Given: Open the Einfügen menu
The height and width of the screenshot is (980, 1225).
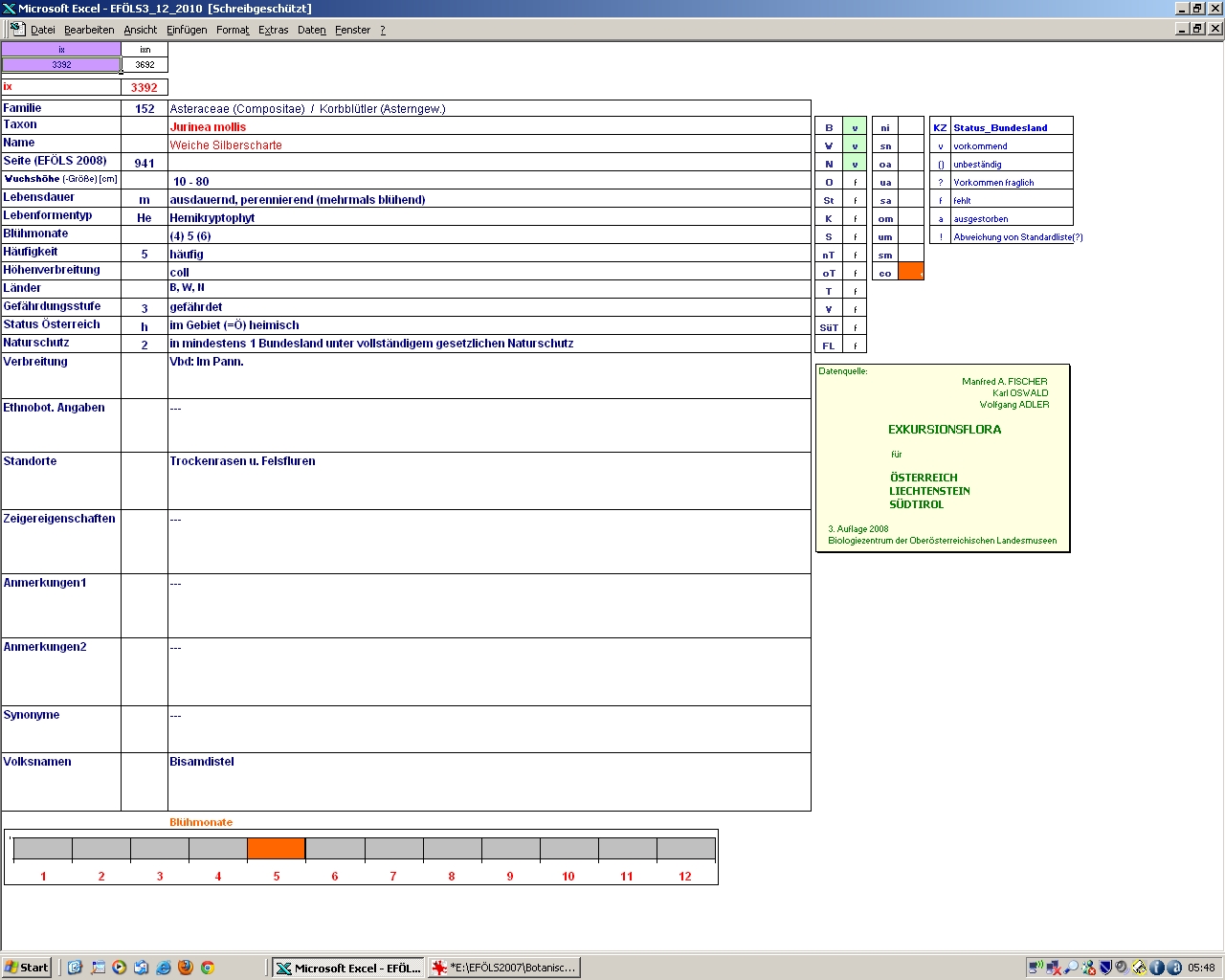Looking at the screenshot, I should point(187,30).
